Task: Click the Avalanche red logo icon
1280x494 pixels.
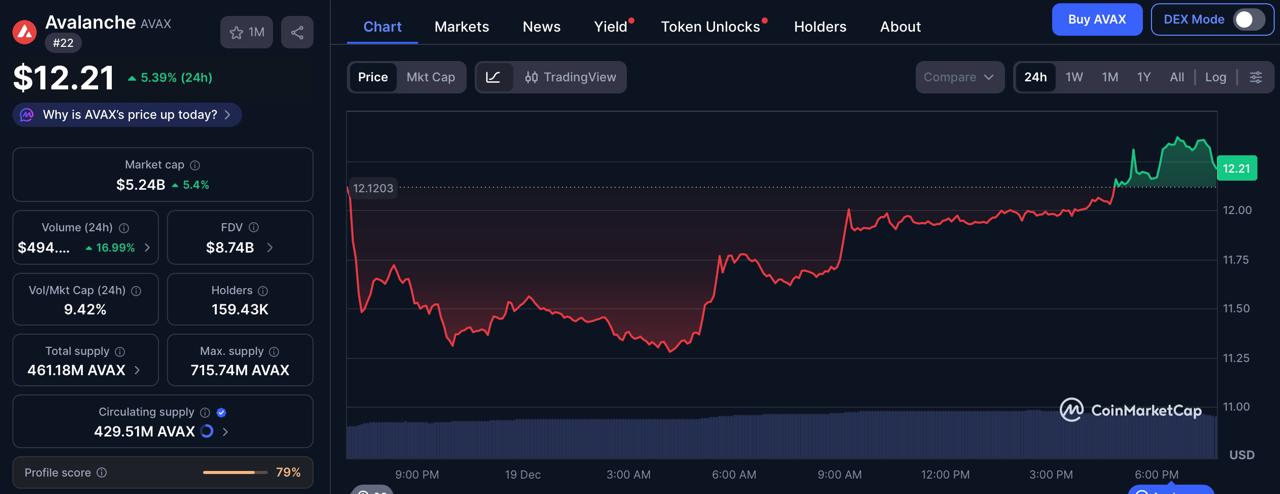Action: pos(25,32)
